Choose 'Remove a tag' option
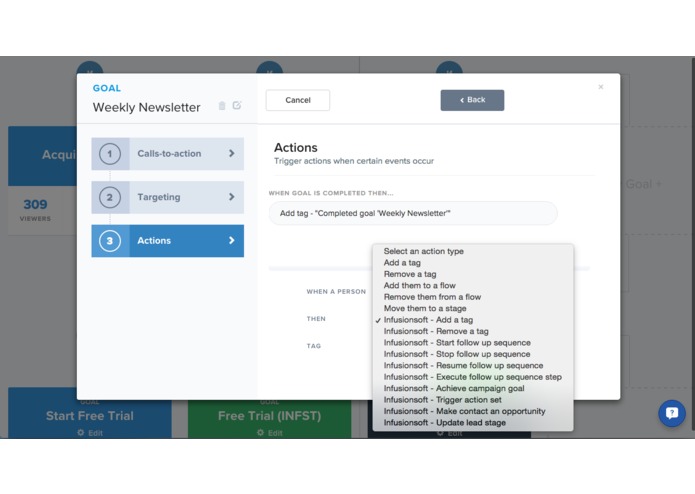 473,274
